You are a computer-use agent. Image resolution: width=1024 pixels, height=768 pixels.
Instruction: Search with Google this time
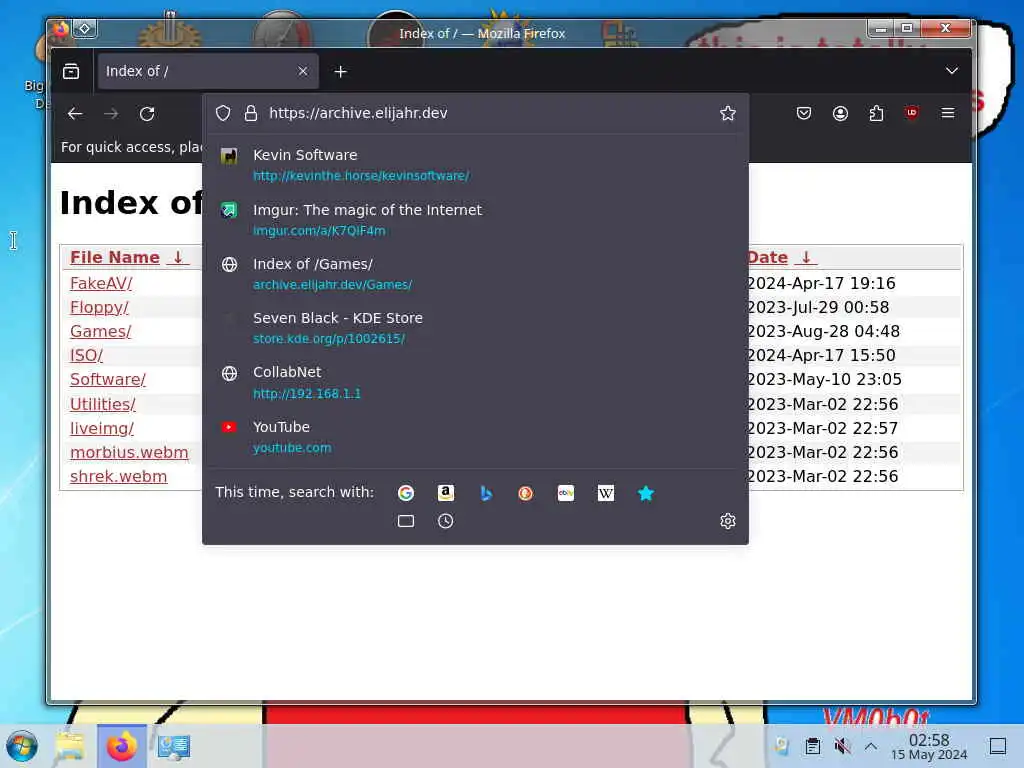(406, 493)
